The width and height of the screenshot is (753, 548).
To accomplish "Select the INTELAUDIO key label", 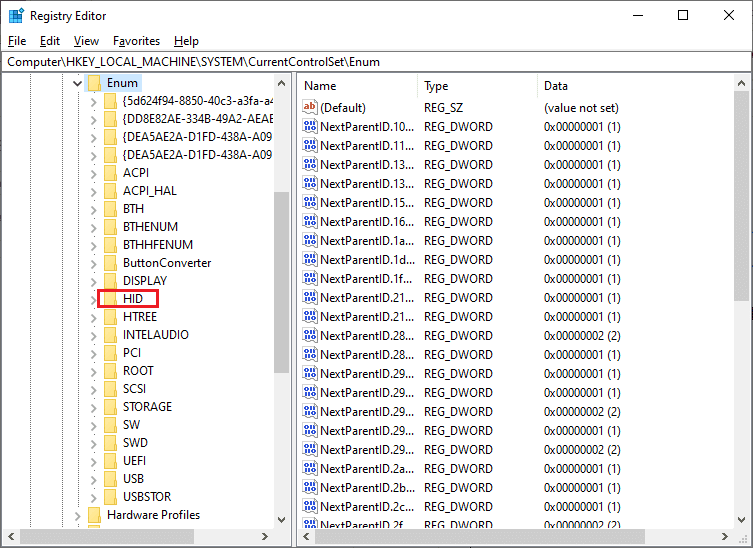I will [x=156, y=335].
